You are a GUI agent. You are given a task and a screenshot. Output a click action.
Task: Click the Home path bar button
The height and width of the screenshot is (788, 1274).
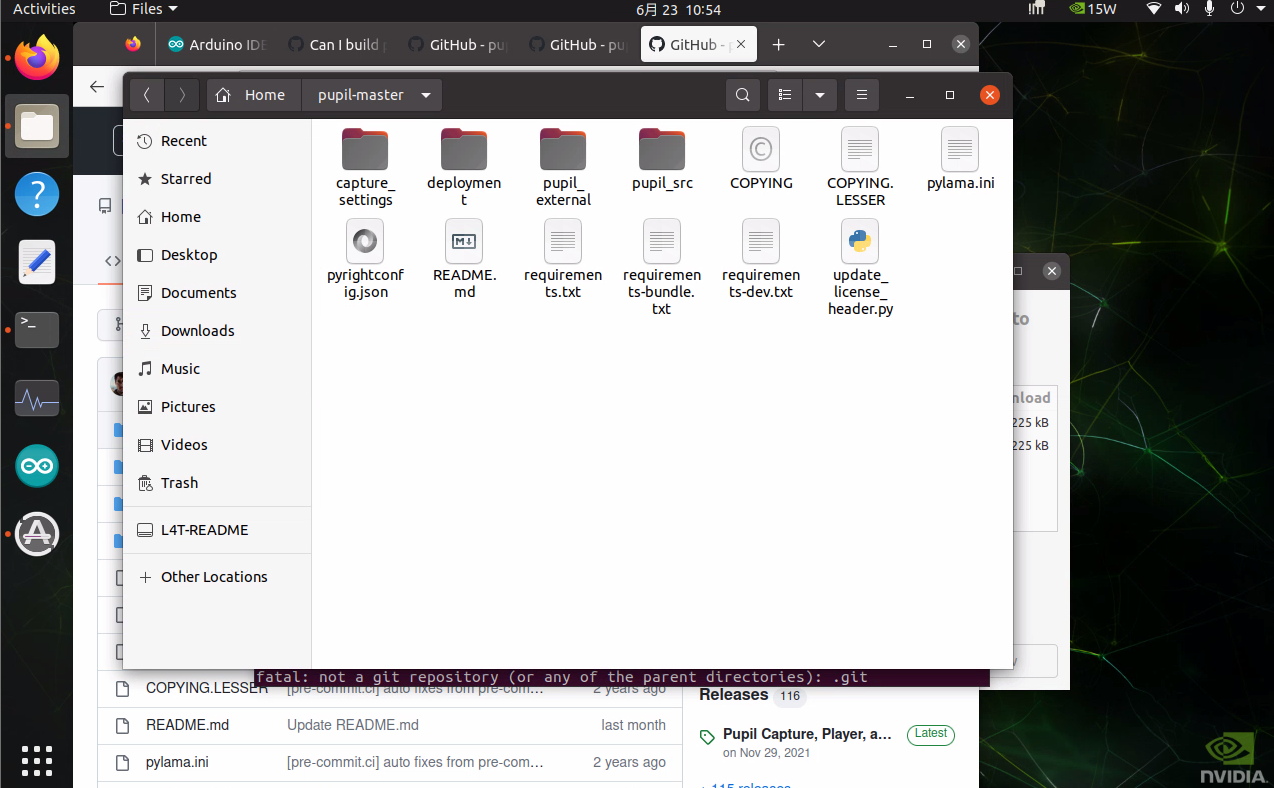254,95
